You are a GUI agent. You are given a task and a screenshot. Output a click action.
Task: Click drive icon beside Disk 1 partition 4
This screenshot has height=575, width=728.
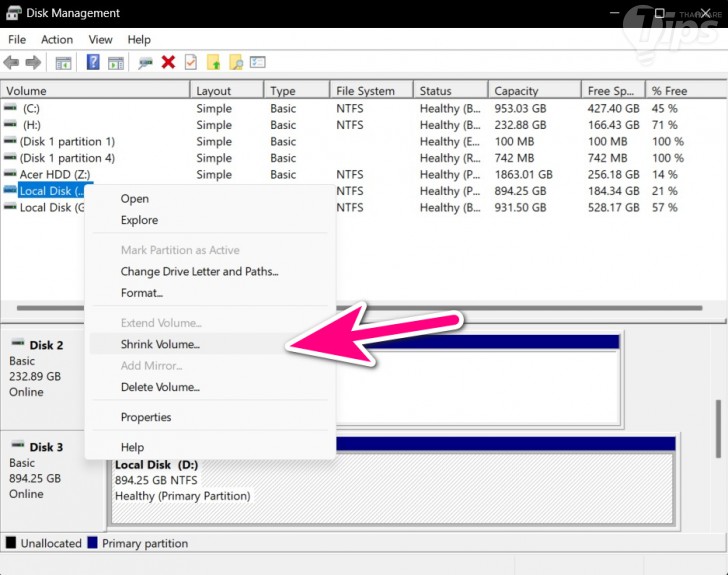10,157
